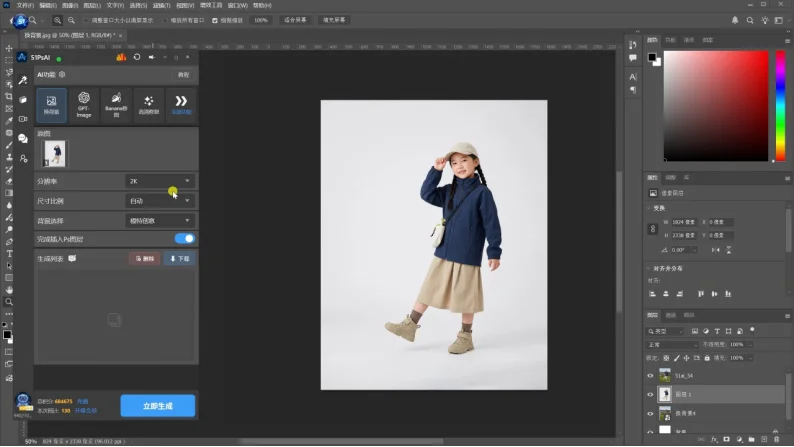Image resolution: width=794 pixels, height=447 pixels.
Task: Show all functions with double-chevron icon
Action: click(181, 105)
